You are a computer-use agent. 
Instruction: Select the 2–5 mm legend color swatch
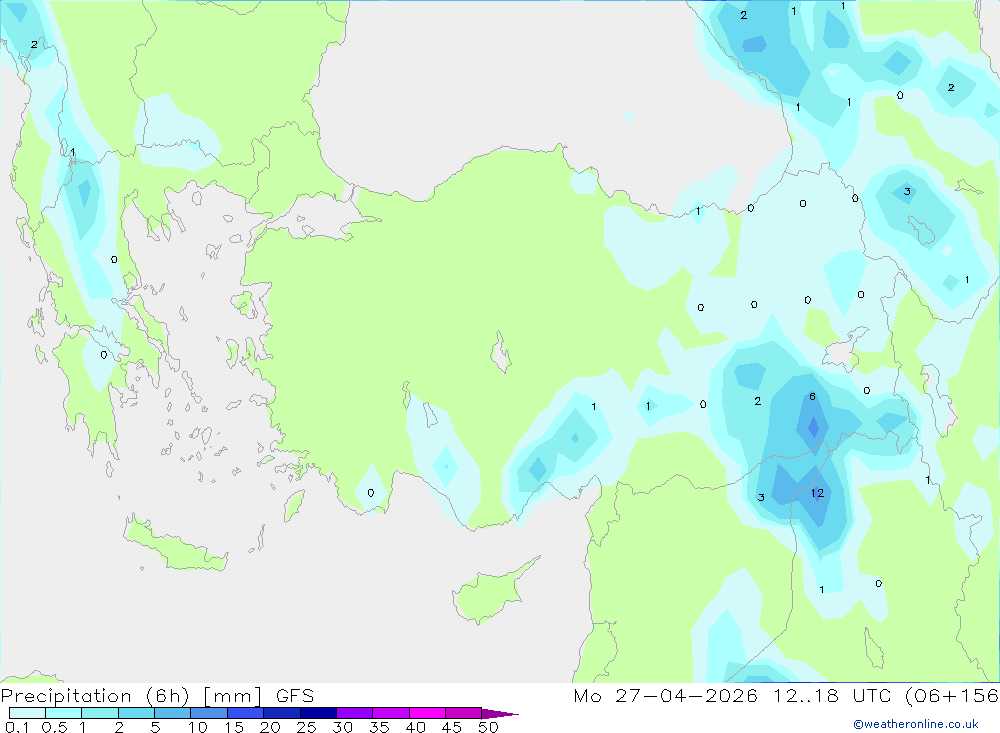click(136, 713)
